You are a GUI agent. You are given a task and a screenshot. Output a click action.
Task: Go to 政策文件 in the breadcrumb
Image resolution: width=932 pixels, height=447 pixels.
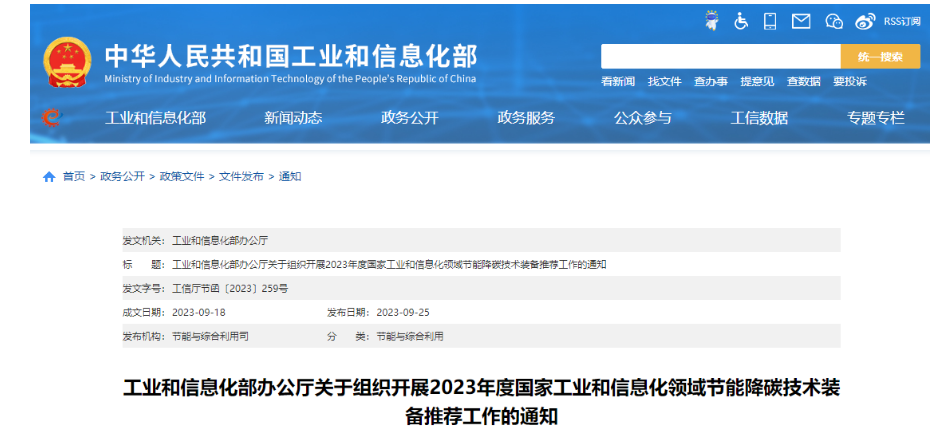(181, 177)
